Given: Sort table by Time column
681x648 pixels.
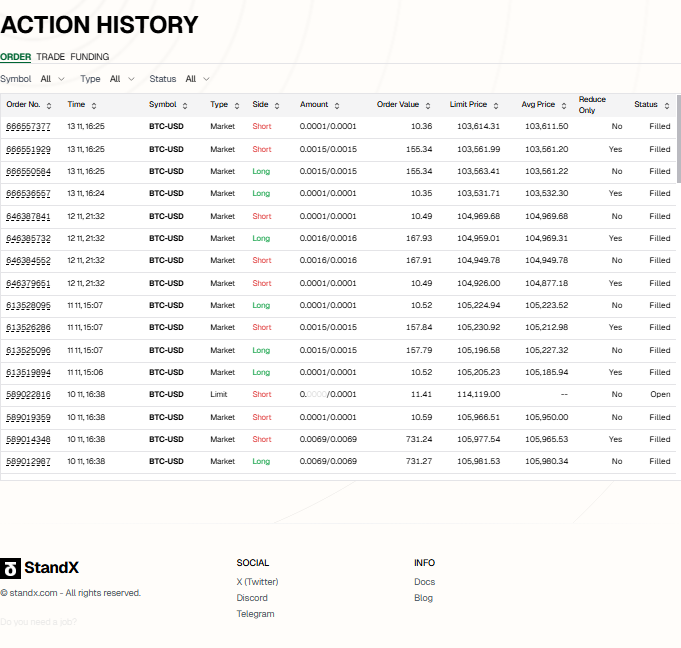Looking at the screenshot, I should pos(94,106).
